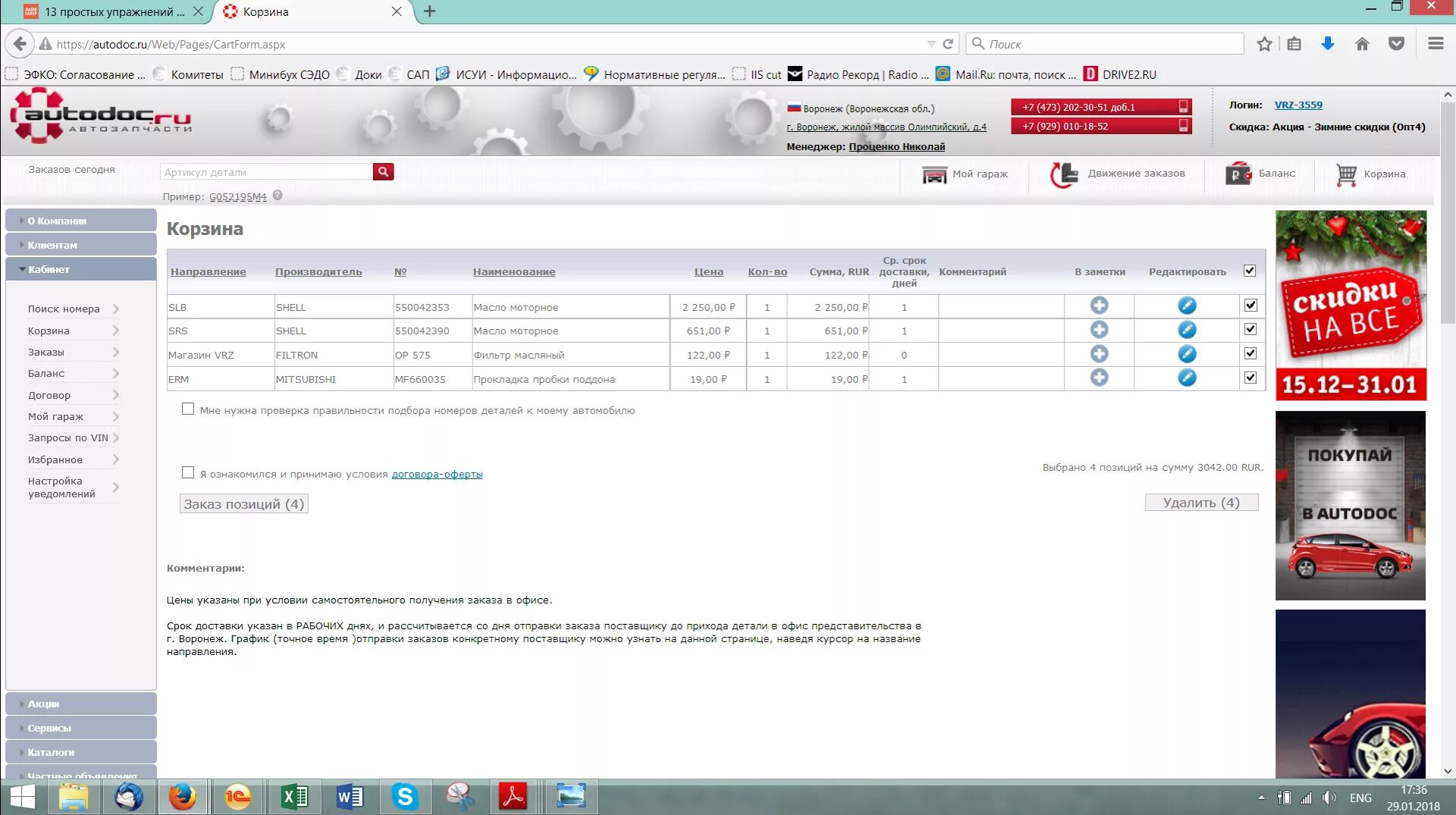
Task: Uncheck the SLB 550042353 row checkbox
Action: (x=1250, y=305)
